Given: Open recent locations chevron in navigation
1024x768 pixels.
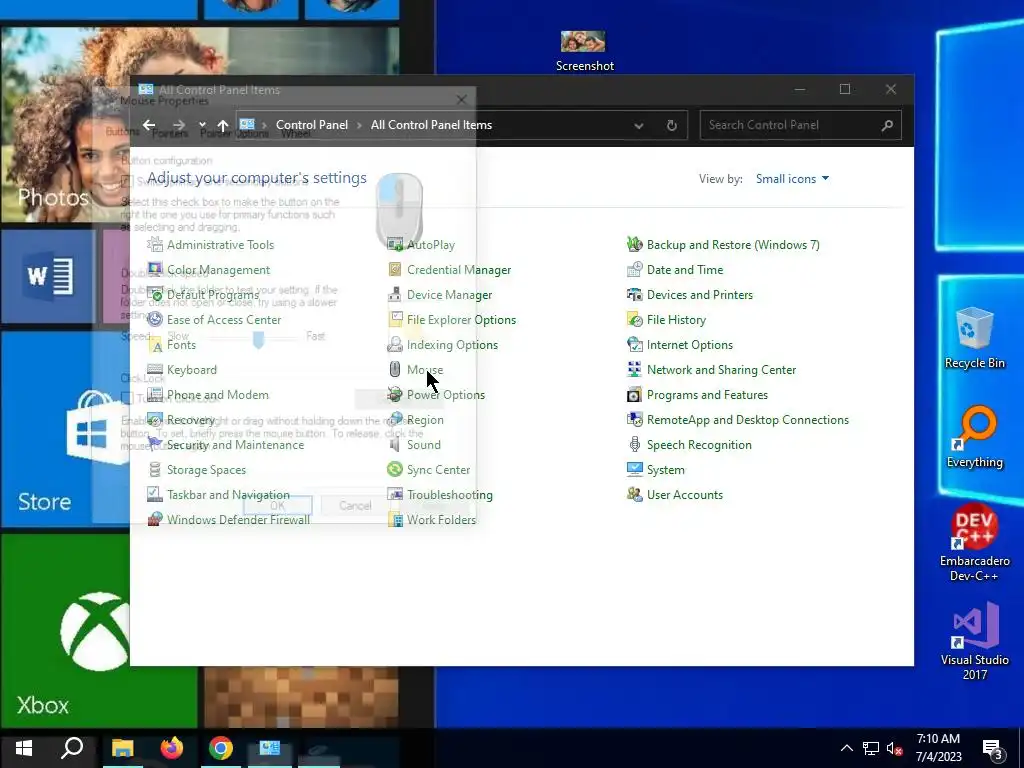Looking at the screenshot, I should tap(202, 125).
